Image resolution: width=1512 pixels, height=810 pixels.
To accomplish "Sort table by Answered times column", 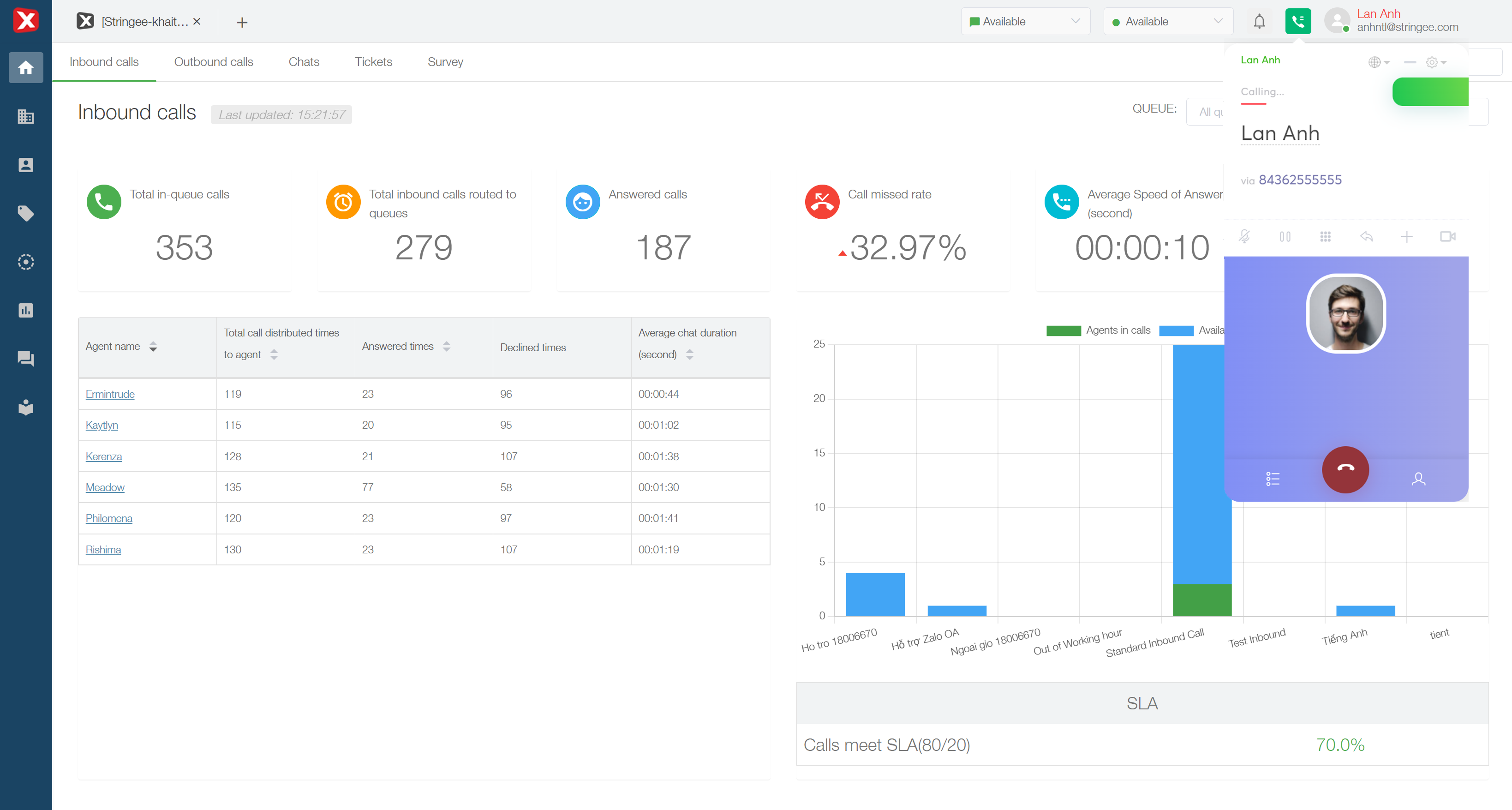I will tap(447, 346).
